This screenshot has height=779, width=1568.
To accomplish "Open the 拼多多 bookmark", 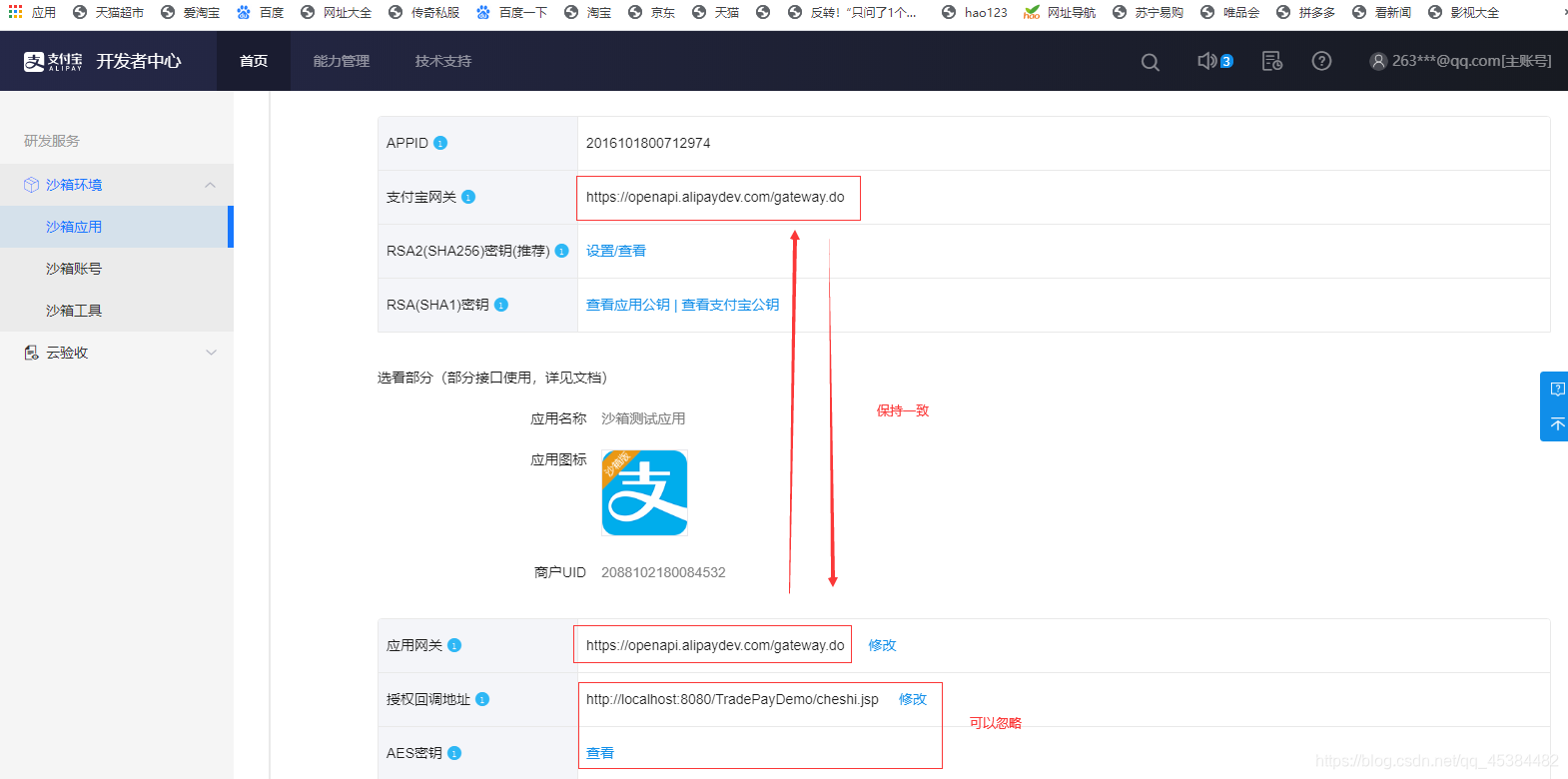I will tap(1305, 12).
